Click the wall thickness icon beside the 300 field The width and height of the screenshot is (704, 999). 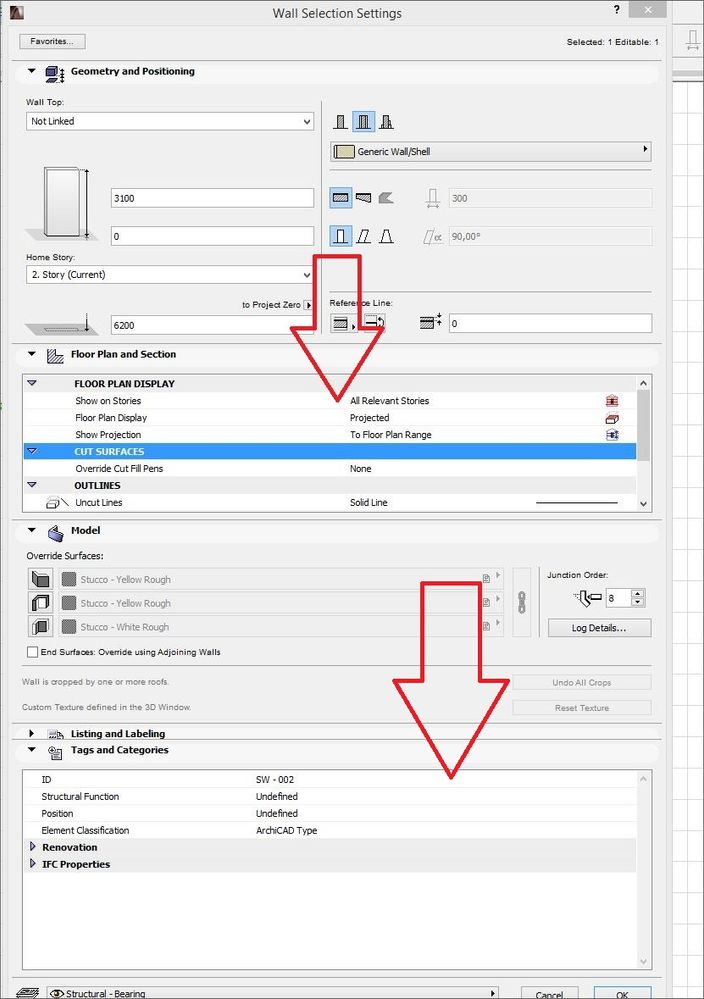pyautogui.click(x=433, y=198)
